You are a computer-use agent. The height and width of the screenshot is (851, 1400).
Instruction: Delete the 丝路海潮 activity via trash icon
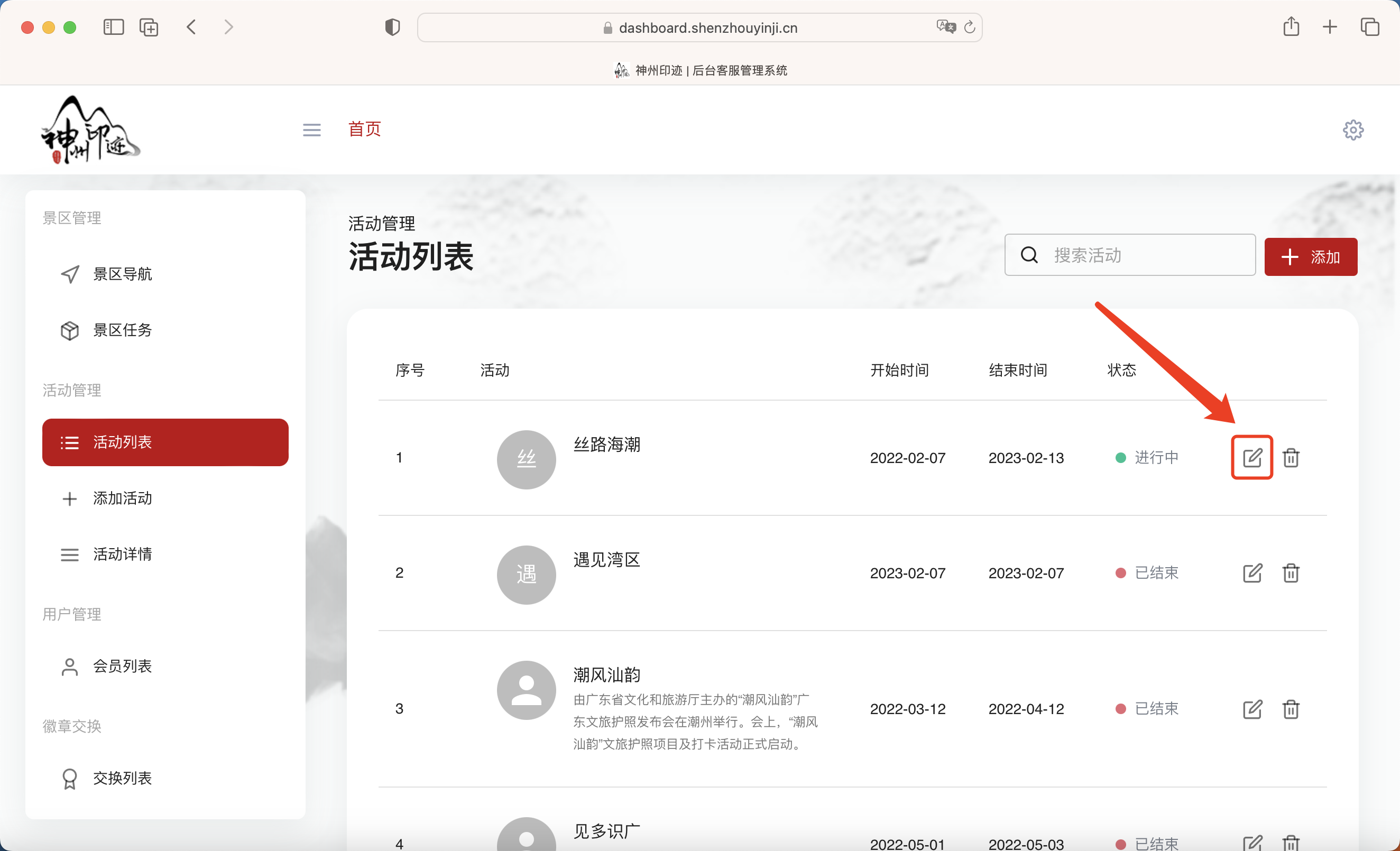1291,457
